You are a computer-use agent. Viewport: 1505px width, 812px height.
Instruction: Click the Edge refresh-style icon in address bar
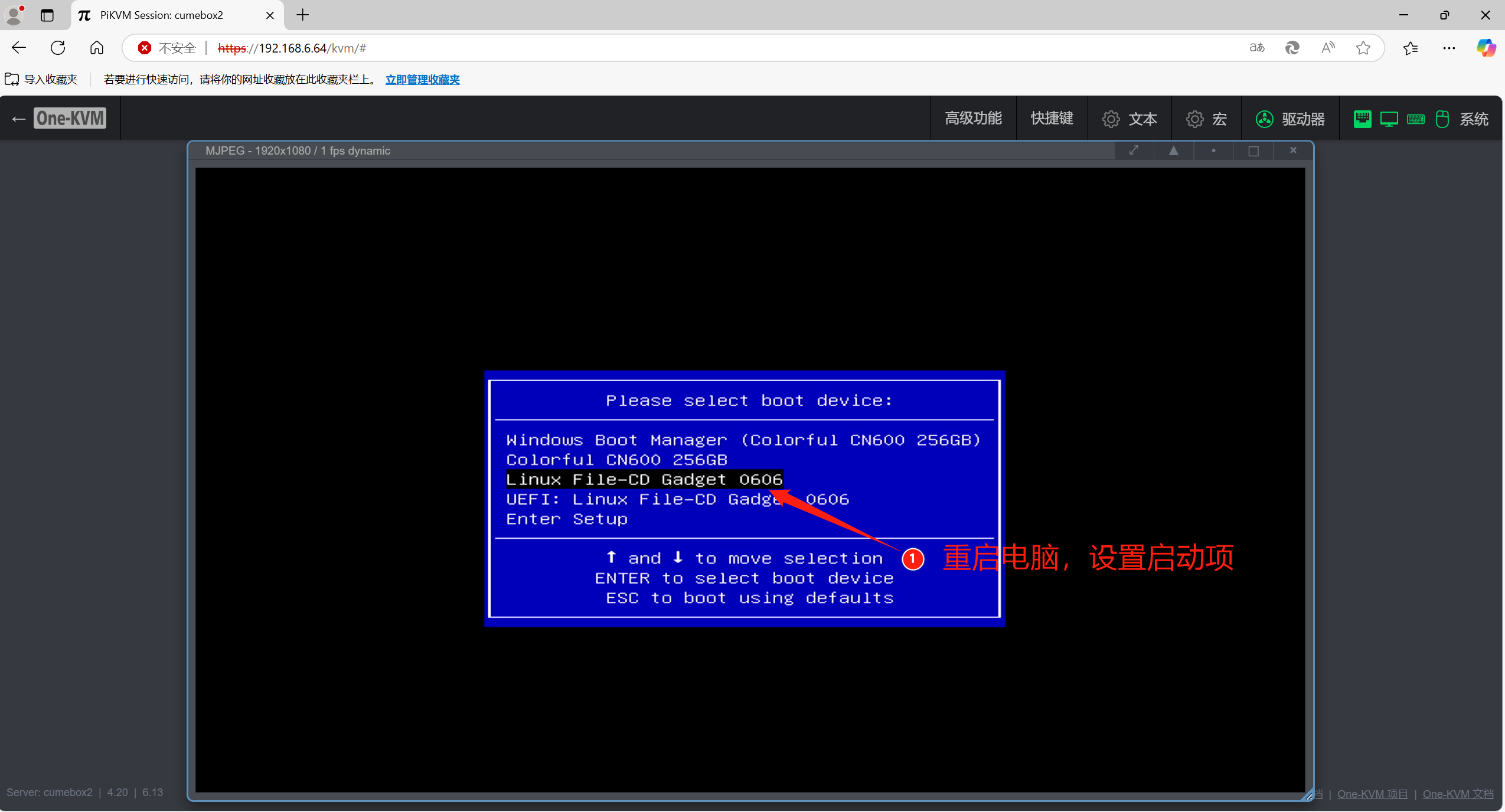pyautogui.click(x=1292, y=48)
